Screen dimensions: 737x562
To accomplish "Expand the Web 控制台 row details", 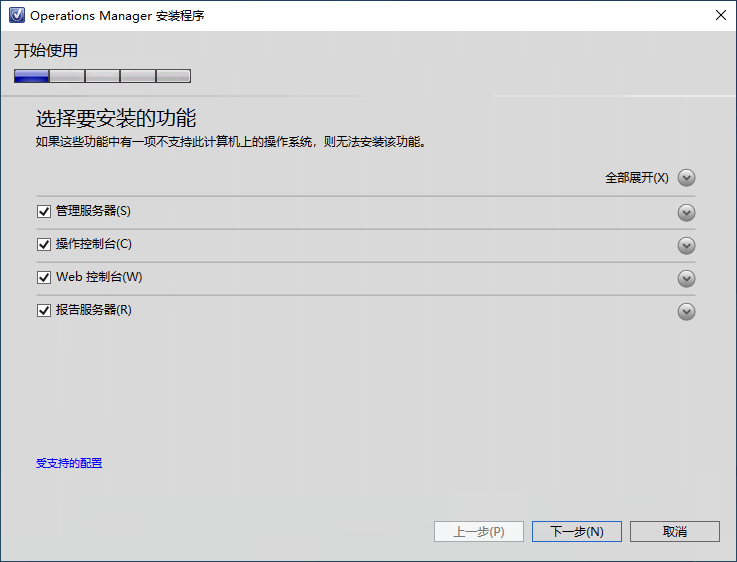I will 686,279.
